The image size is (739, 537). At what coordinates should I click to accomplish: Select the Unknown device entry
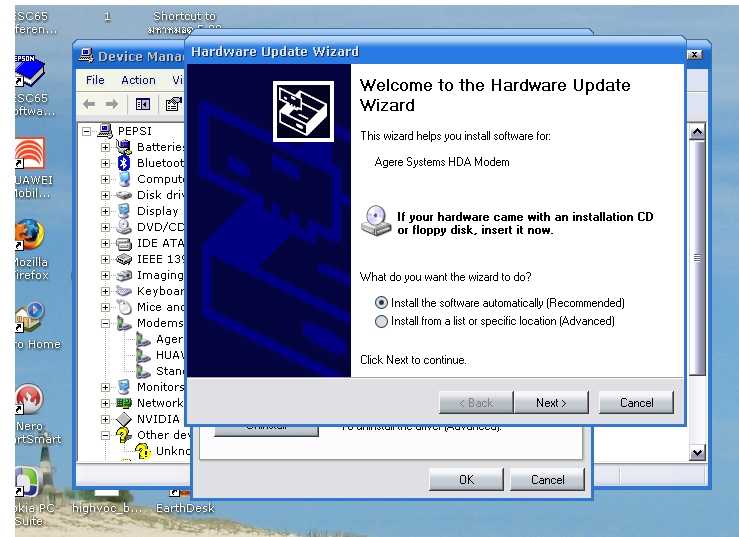(x=163, y=451)
